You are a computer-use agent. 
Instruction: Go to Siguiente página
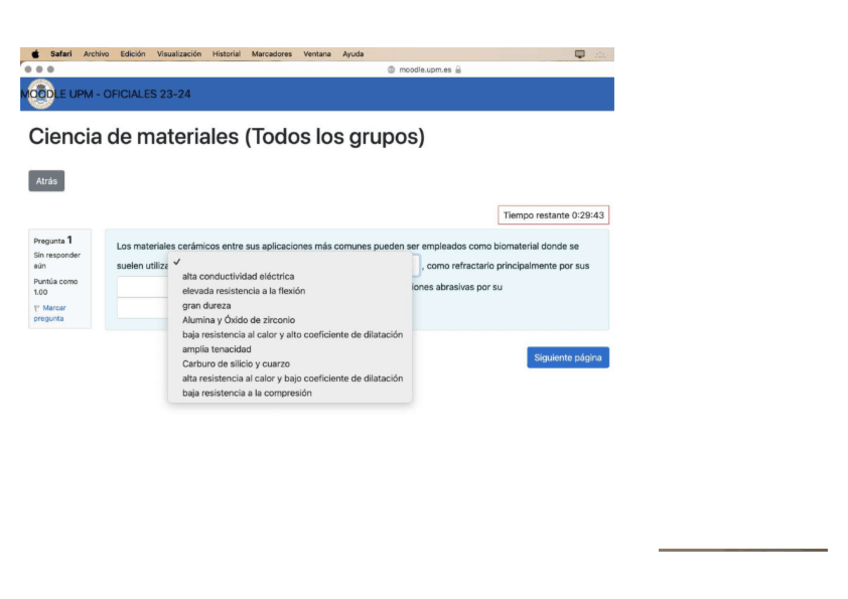[x=568, y=357]
